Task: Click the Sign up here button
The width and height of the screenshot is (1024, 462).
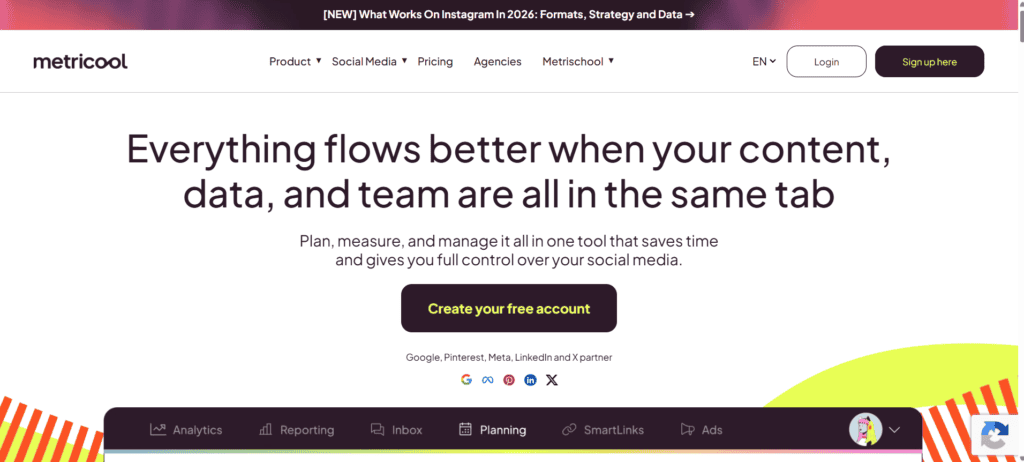Action: tap(929, 61)
